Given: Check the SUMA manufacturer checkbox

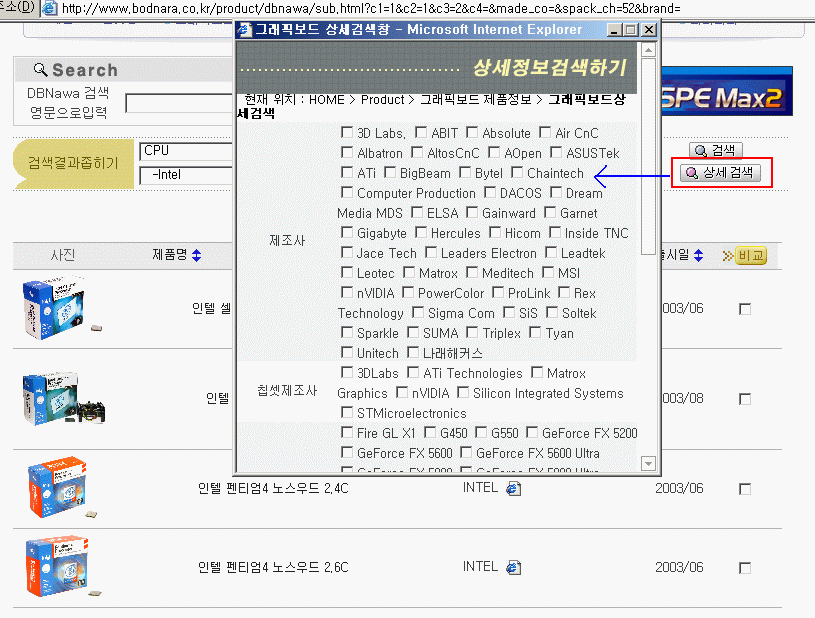Looking at the screenshot, I should (413, 332).
